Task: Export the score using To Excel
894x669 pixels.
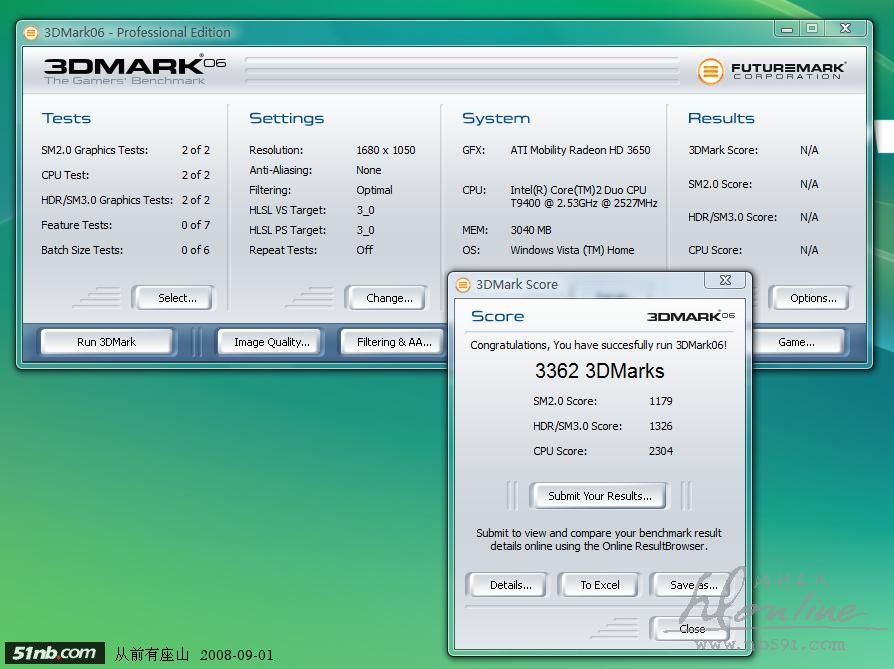Action: coord(600,585)
